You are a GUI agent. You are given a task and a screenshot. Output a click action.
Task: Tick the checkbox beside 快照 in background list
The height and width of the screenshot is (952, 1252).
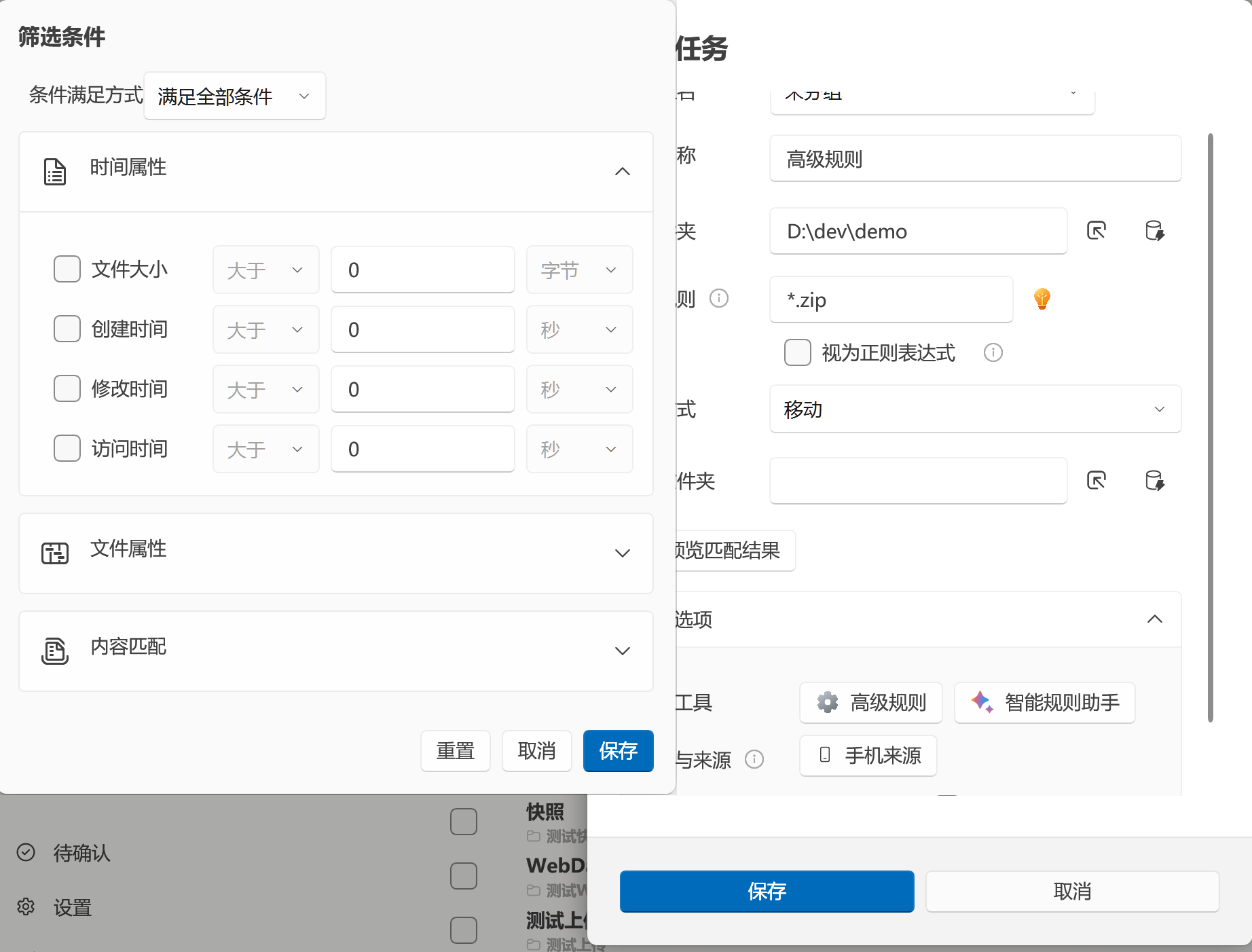point(464,822)
